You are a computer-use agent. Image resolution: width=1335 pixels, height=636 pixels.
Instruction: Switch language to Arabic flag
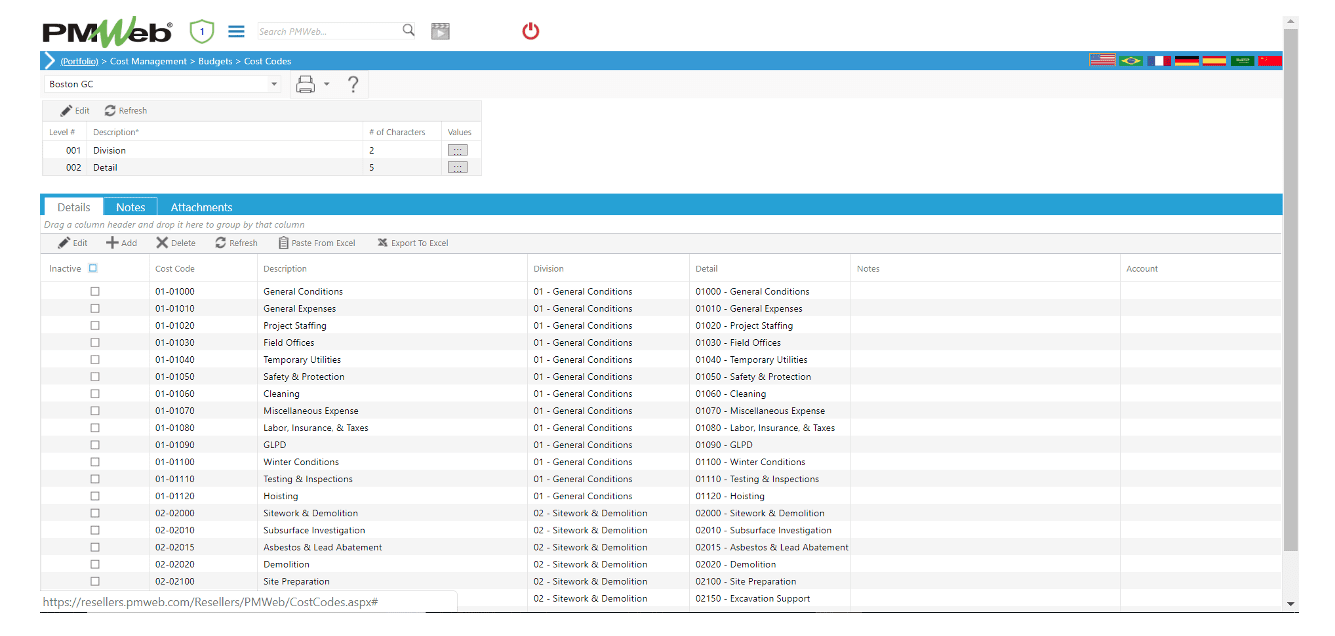coord(1242,61)
